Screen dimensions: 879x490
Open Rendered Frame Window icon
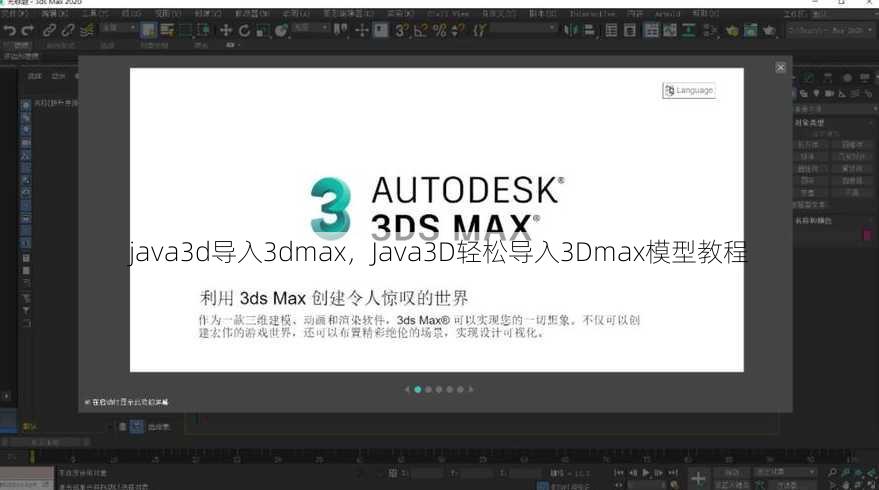click(x=751, y=30)
